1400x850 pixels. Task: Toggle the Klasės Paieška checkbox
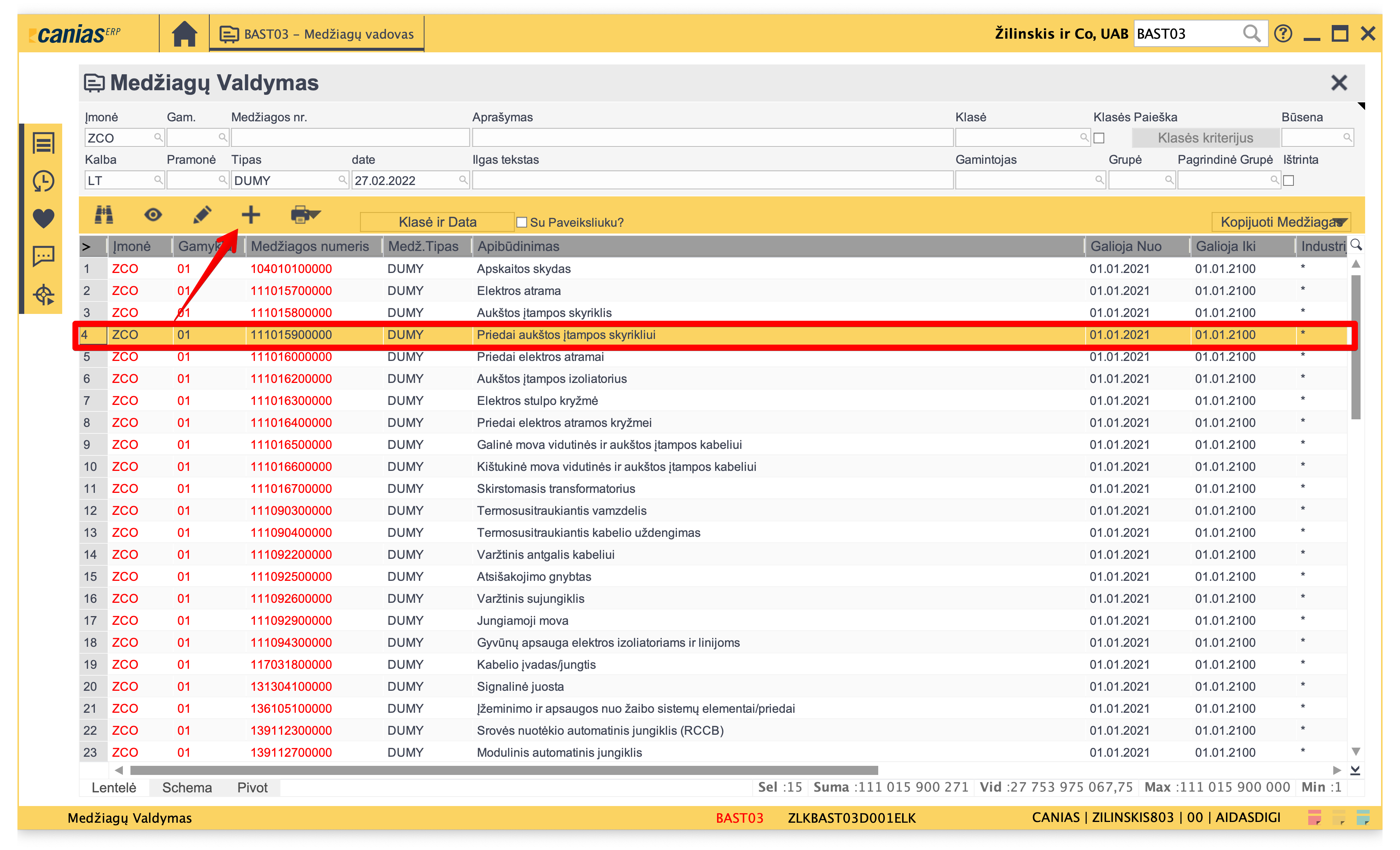[x=1099, y=138]
